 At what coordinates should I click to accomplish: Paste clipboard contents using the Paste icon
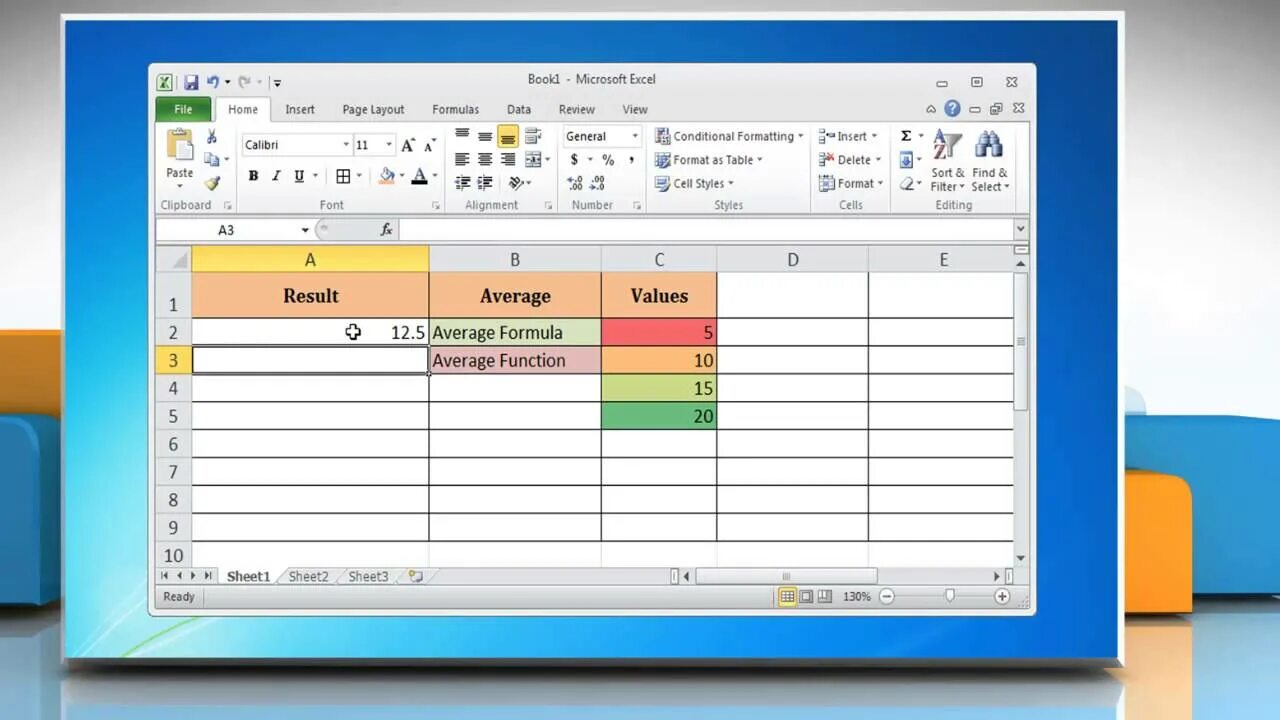(x=180, y=146)
